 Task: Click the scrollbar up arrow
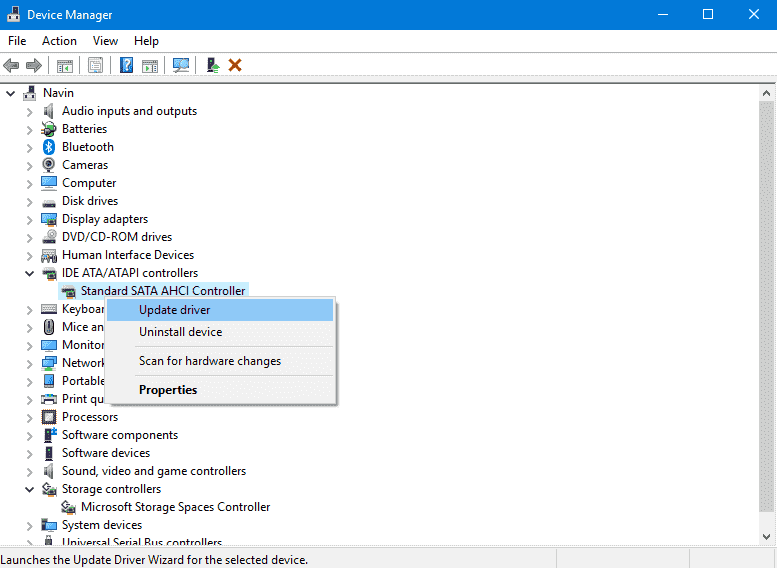point(766,93)
